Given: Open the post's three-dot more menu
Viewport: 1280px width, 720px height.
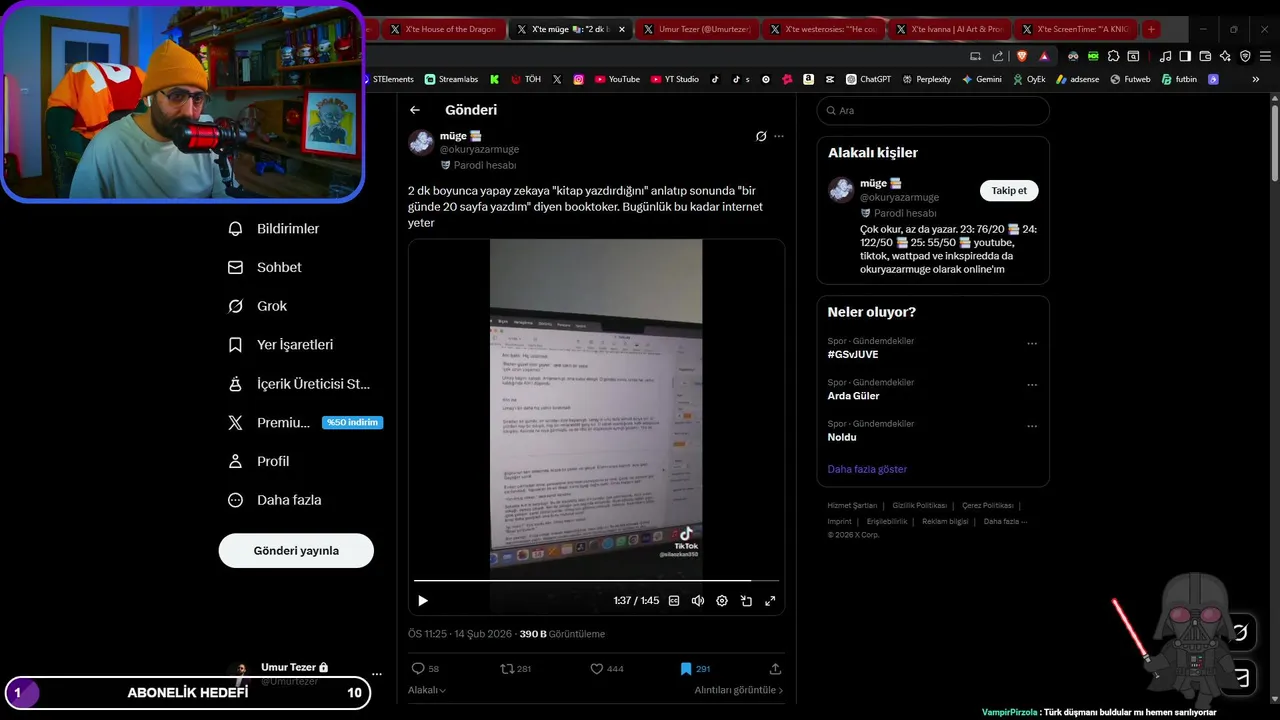Looking at the screenshot, I should point(779,136).
